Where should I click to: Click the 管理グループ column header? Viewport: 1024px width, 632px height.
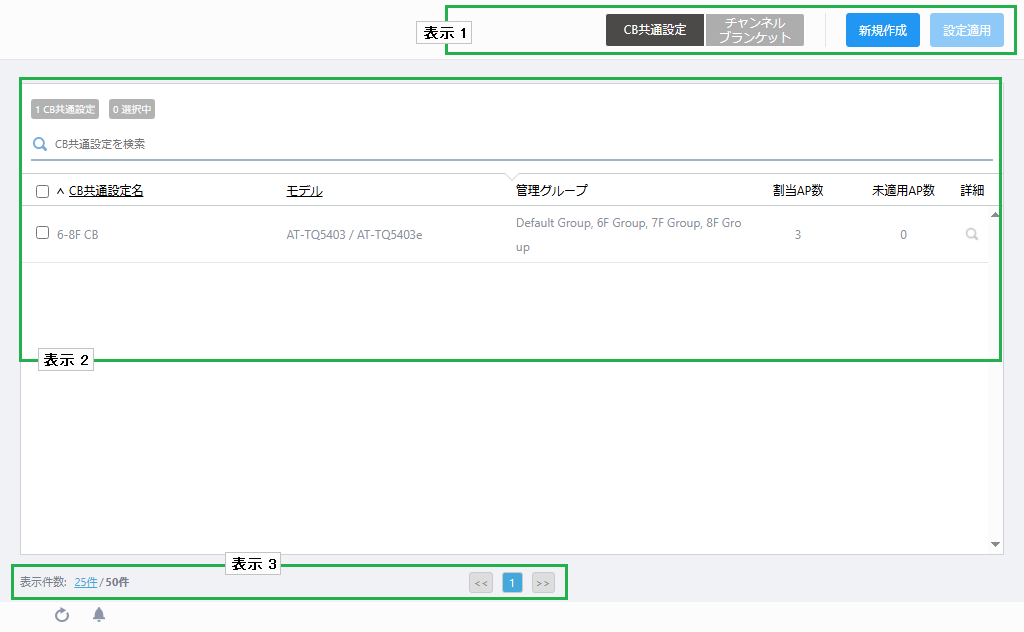(552, 191)
